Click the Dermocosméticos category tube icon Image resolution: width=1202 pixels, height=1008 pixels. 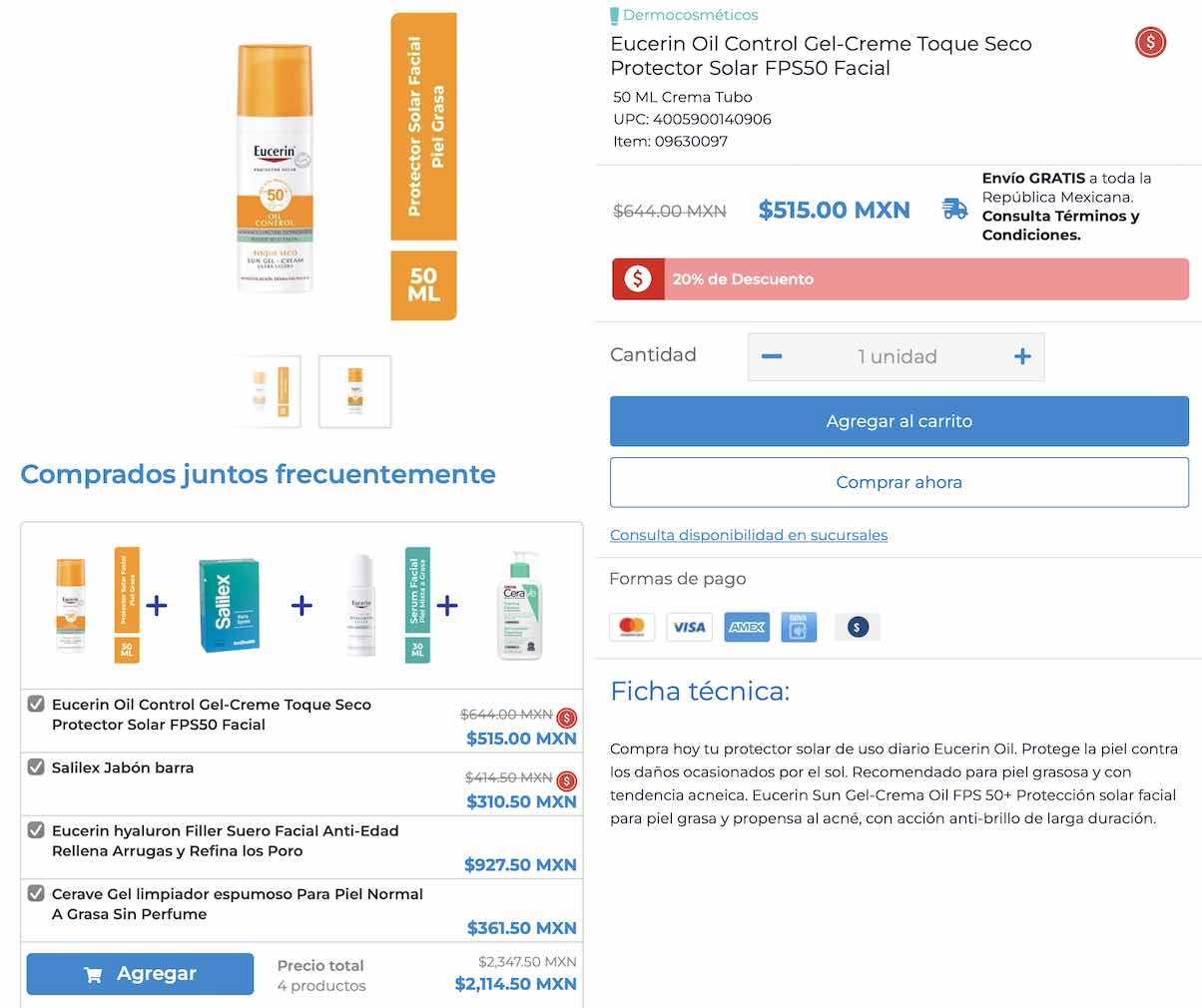(613, 15)
